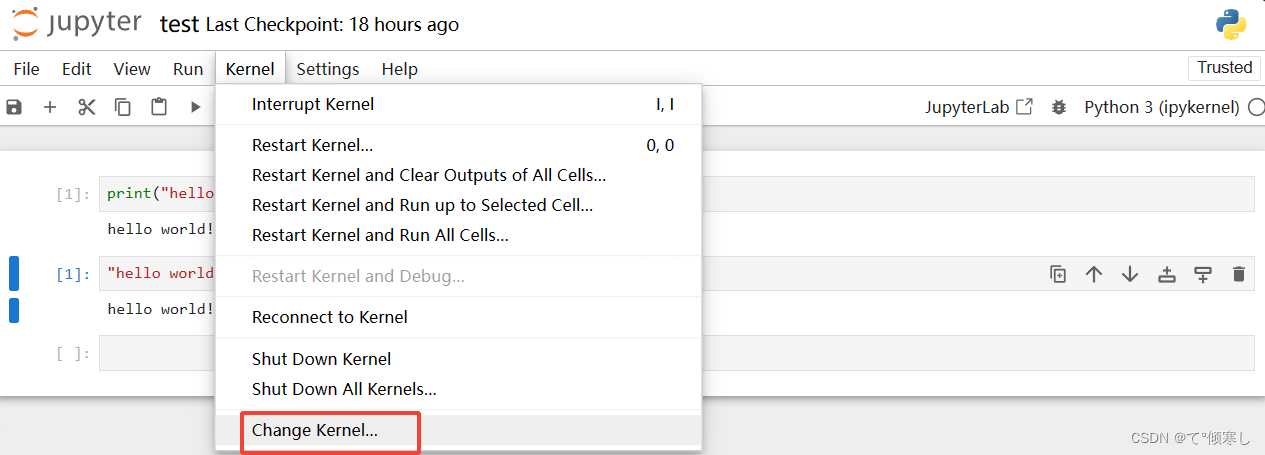Delete the cell with the trash icon
Viewport: 1265px width, 455px height.
1239,274
